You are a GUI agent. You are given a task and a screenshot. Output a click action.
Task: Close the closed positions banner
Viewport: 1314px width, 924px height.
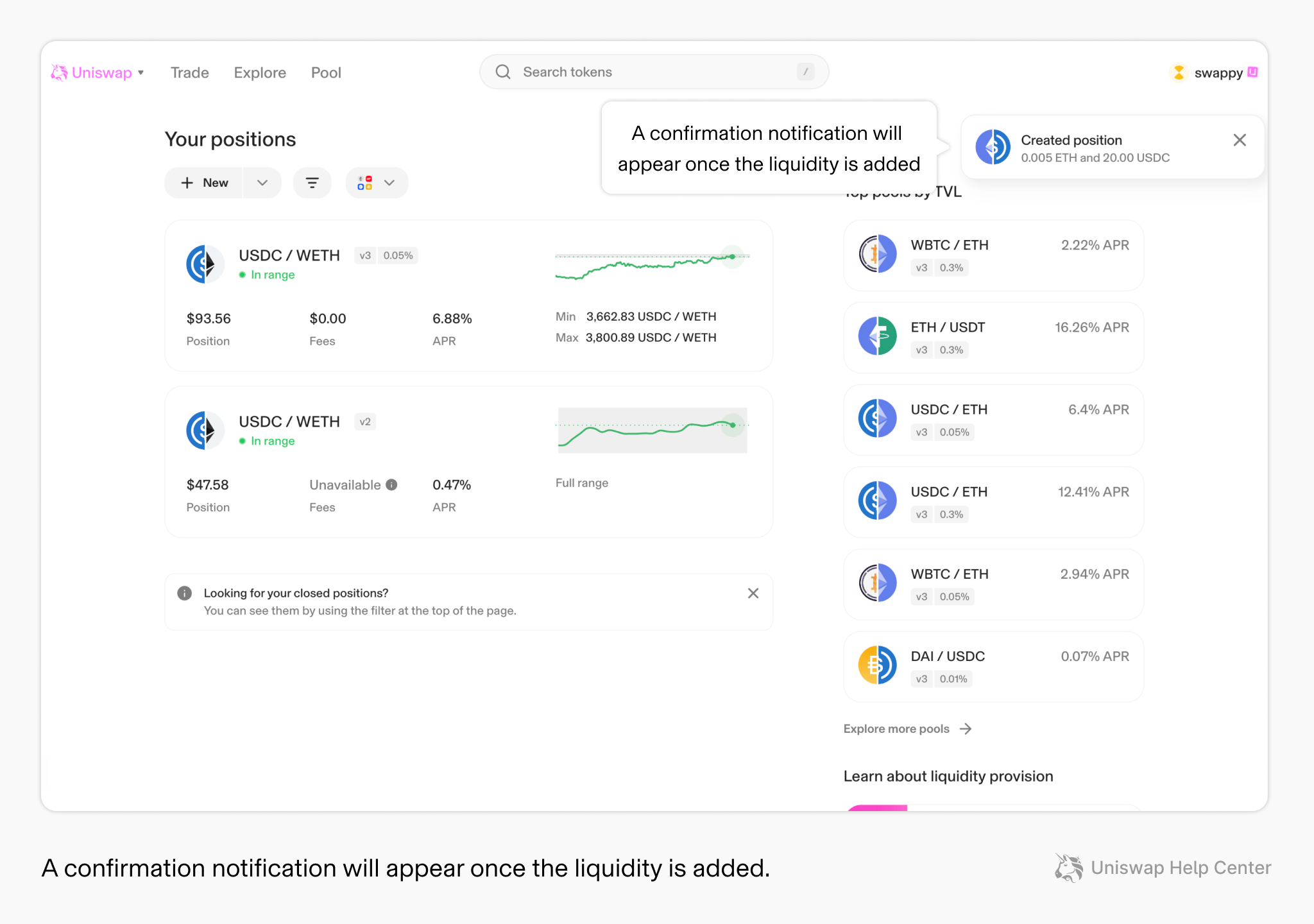pos(753,593)
